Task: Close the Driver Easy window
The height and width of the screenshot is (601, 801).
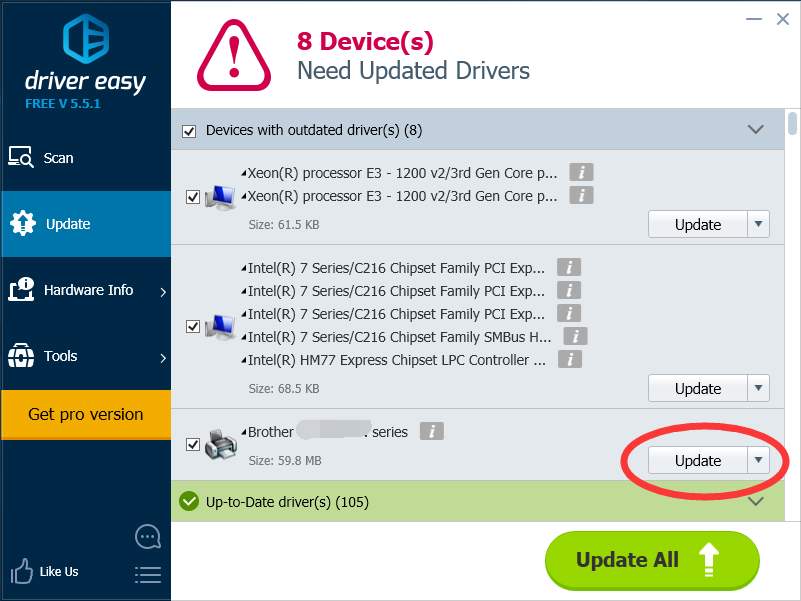Action: pyautogui.click(x=783, y=19)
